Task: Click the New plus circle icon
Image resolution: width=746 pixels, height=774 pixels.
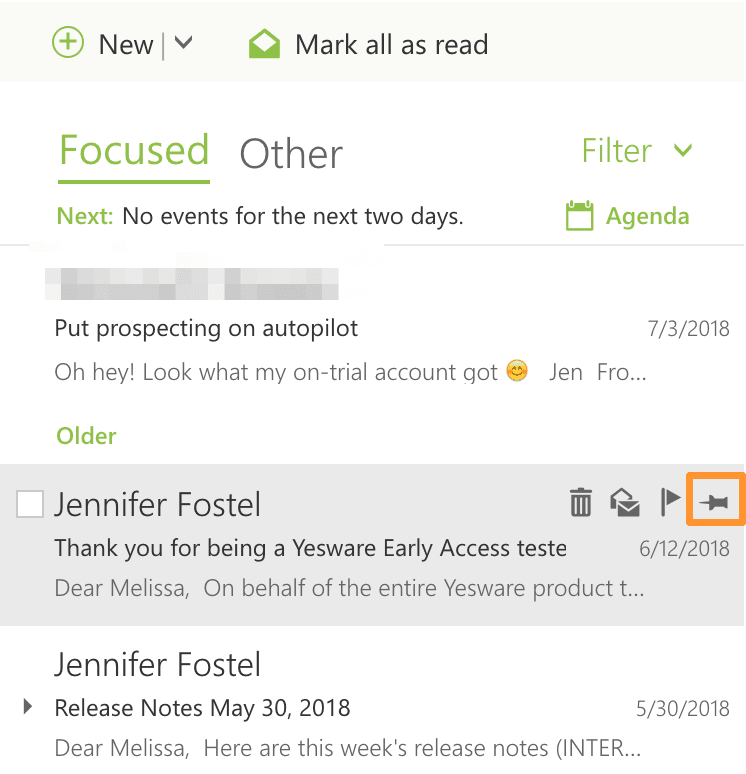Action: 68,44
